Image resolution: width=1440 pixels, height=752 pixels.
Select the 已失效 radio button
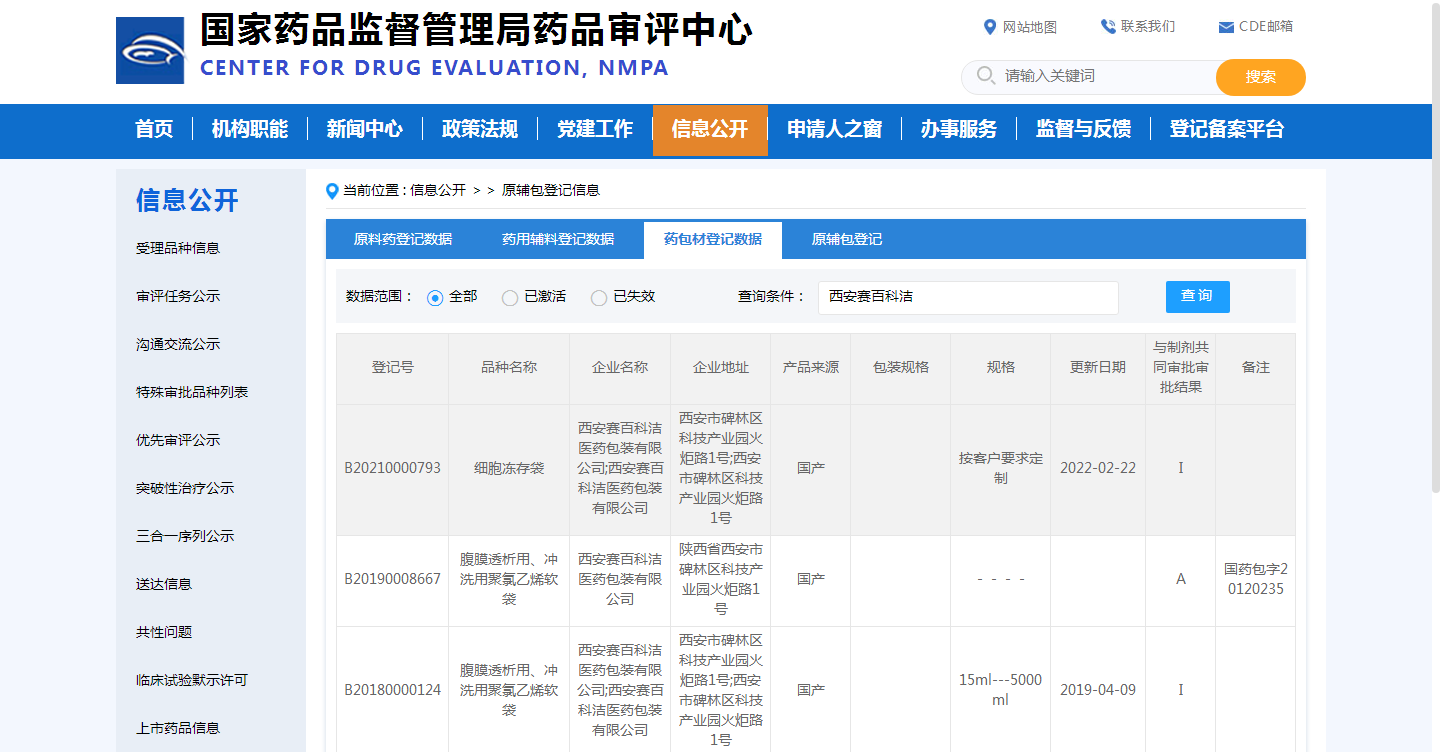(599, 298)
